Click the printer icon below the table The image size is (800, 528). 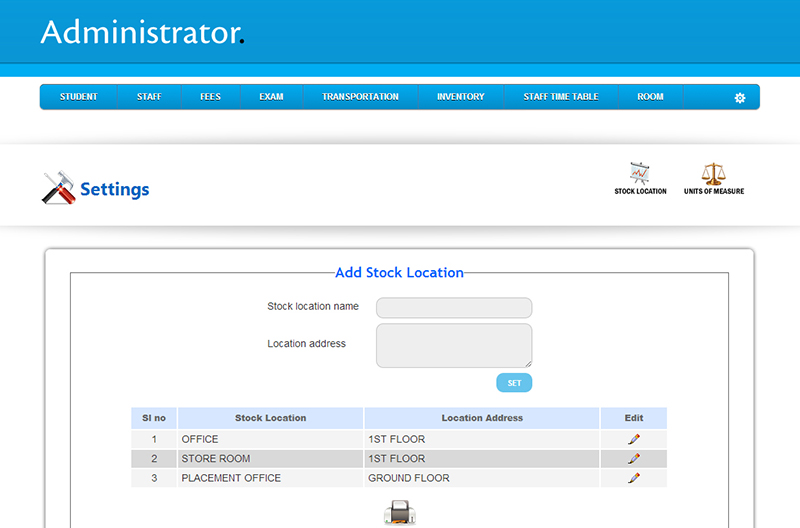[400, 513]
